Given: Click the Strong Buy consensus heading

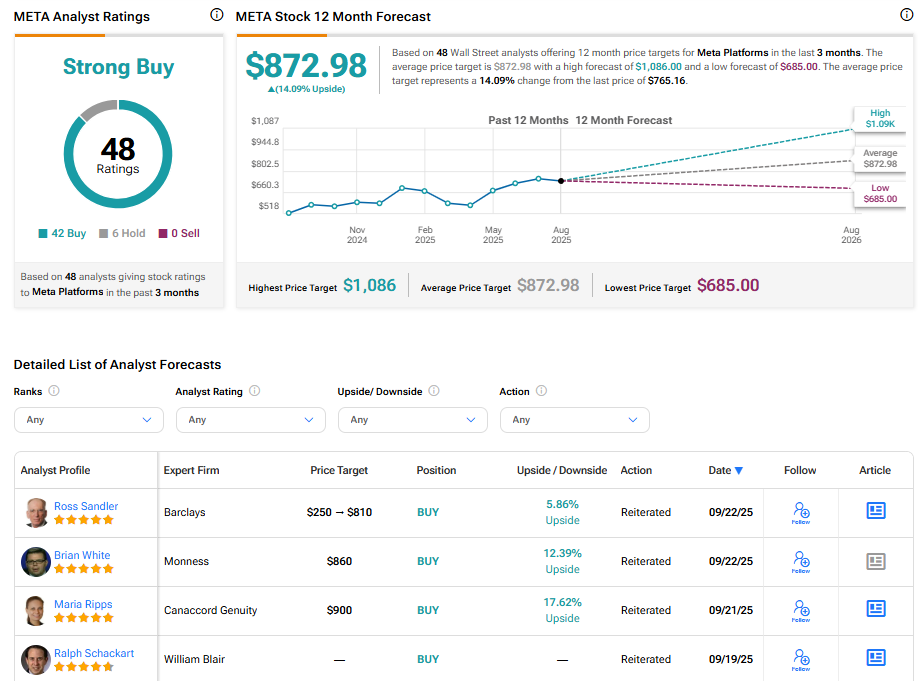Looking at the screenshot, I should click(x=118, y=67).
